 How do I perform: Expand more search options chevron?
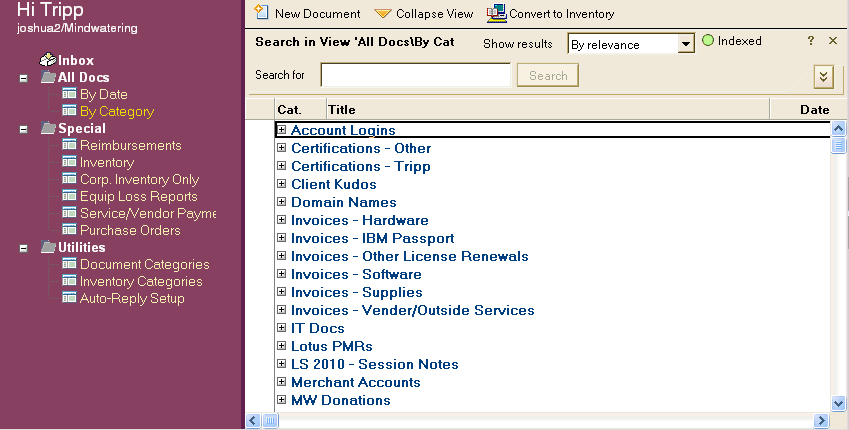click(824, 77)
